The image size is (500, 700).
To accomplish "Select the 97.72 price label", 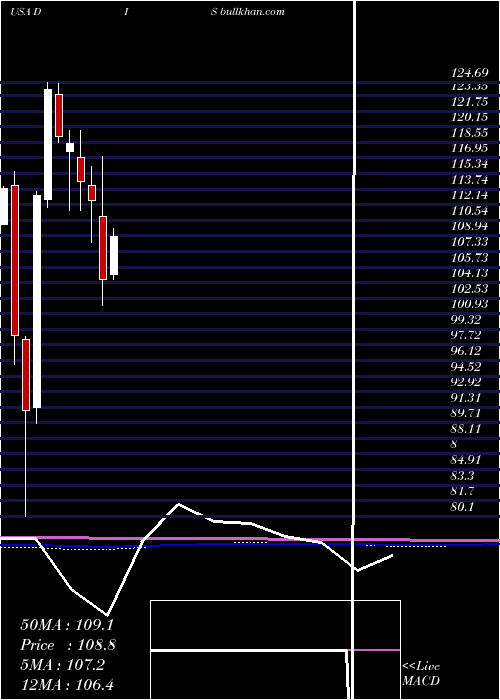I will (x=466, y=335).
